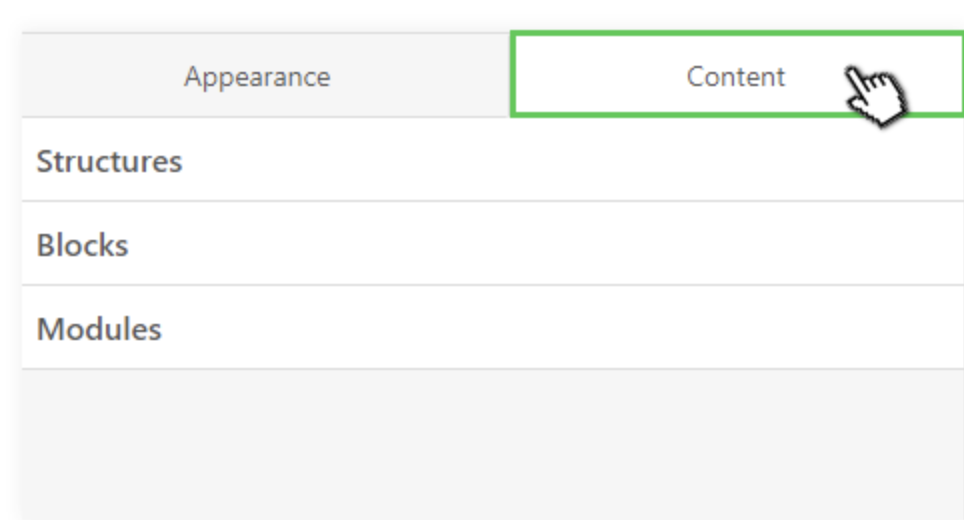Activate the green-outlined Content tab
Image resolution: width=964 pixels, height=520 pixels.
(737, 76)
